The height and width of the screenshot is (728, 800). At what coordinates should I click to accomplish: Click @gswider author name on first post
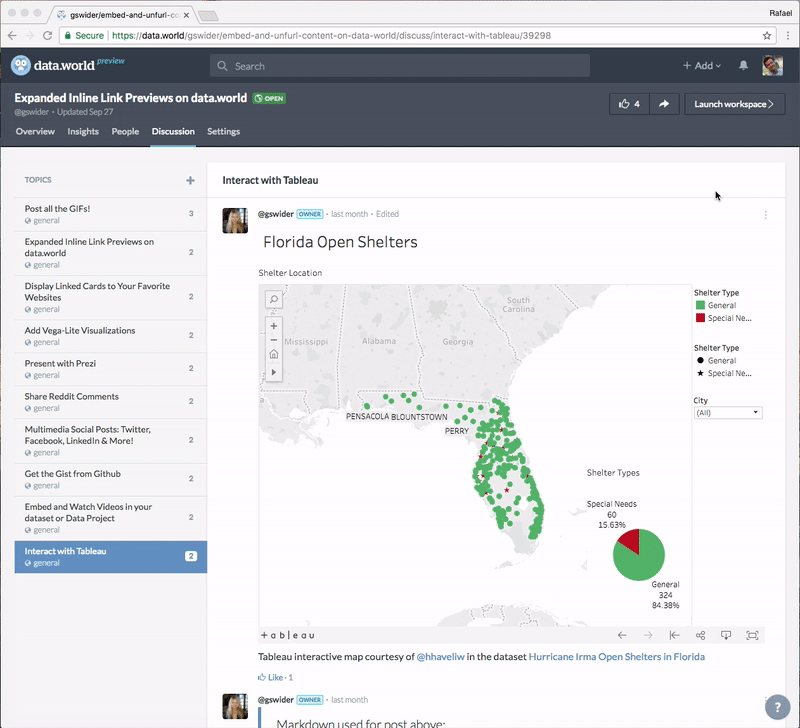point(276,214)
